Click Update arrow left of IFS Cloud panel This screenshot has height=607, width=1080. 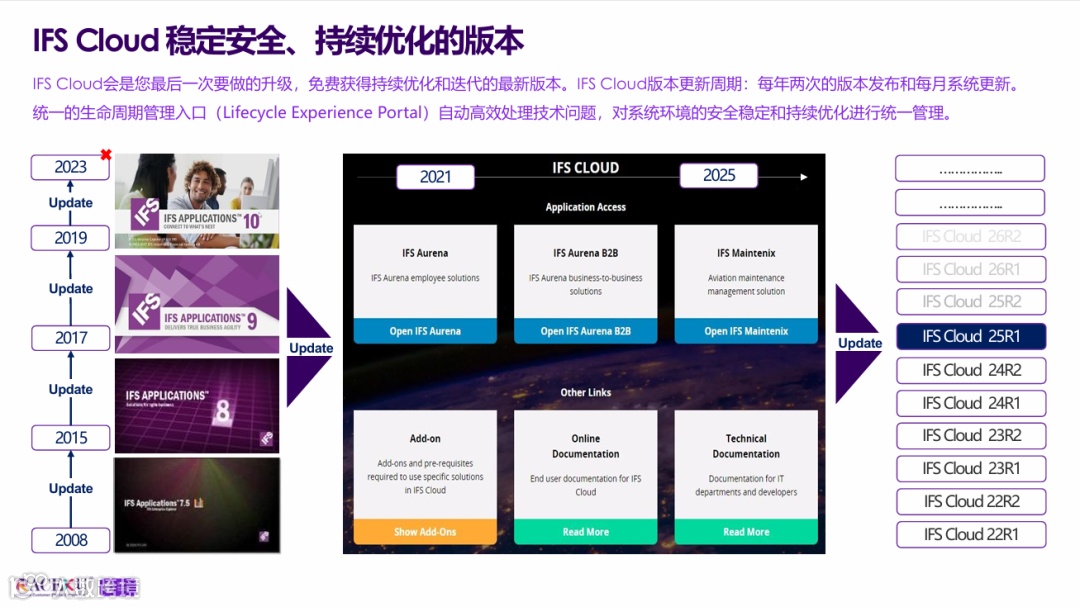(310, 348)
